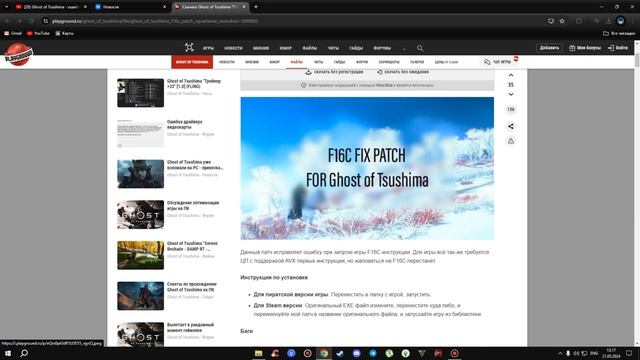Open the Chrome downloads icon
Image resolution: width=640 pixels, height=360 pixels.
(x=608, y=21)
